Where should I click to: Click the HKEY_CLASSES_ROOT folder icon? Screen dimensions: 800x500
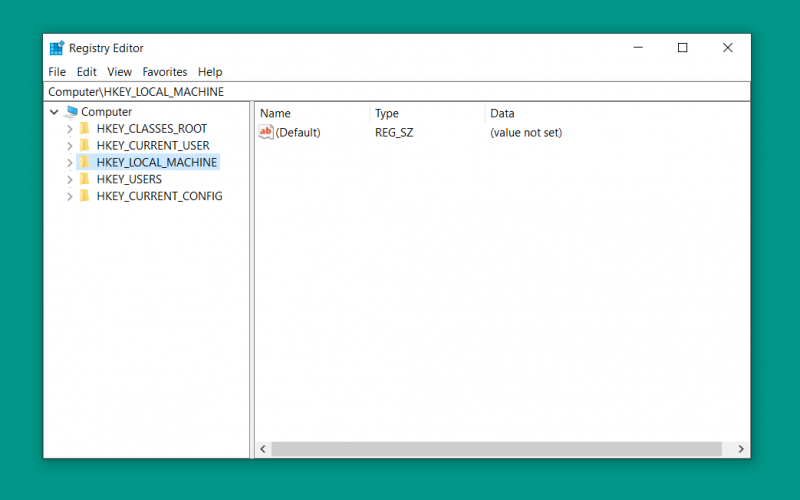[85, 128]
